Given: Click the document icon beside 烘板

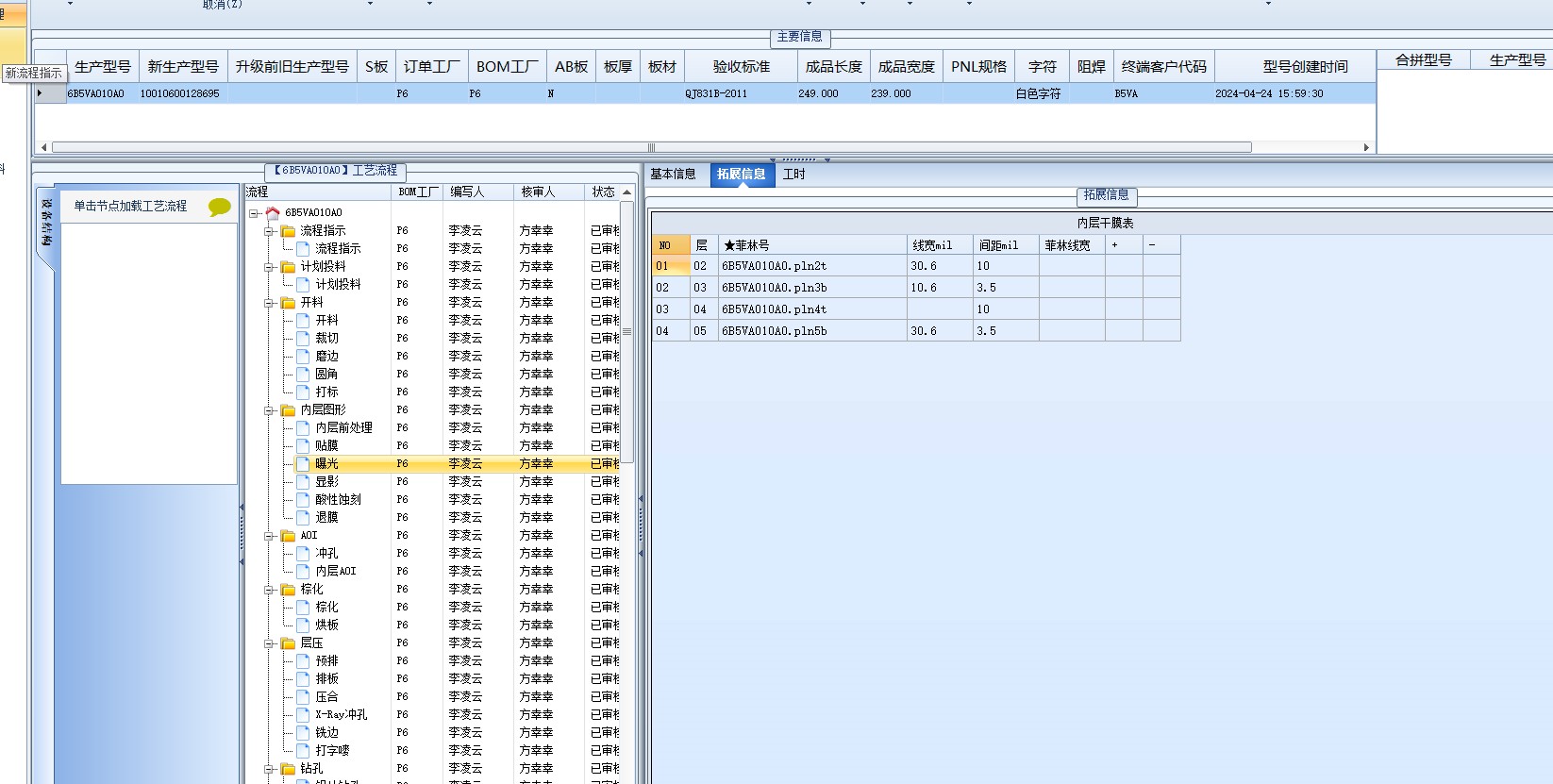Looking at the screenshot, I should pos(303,626).
